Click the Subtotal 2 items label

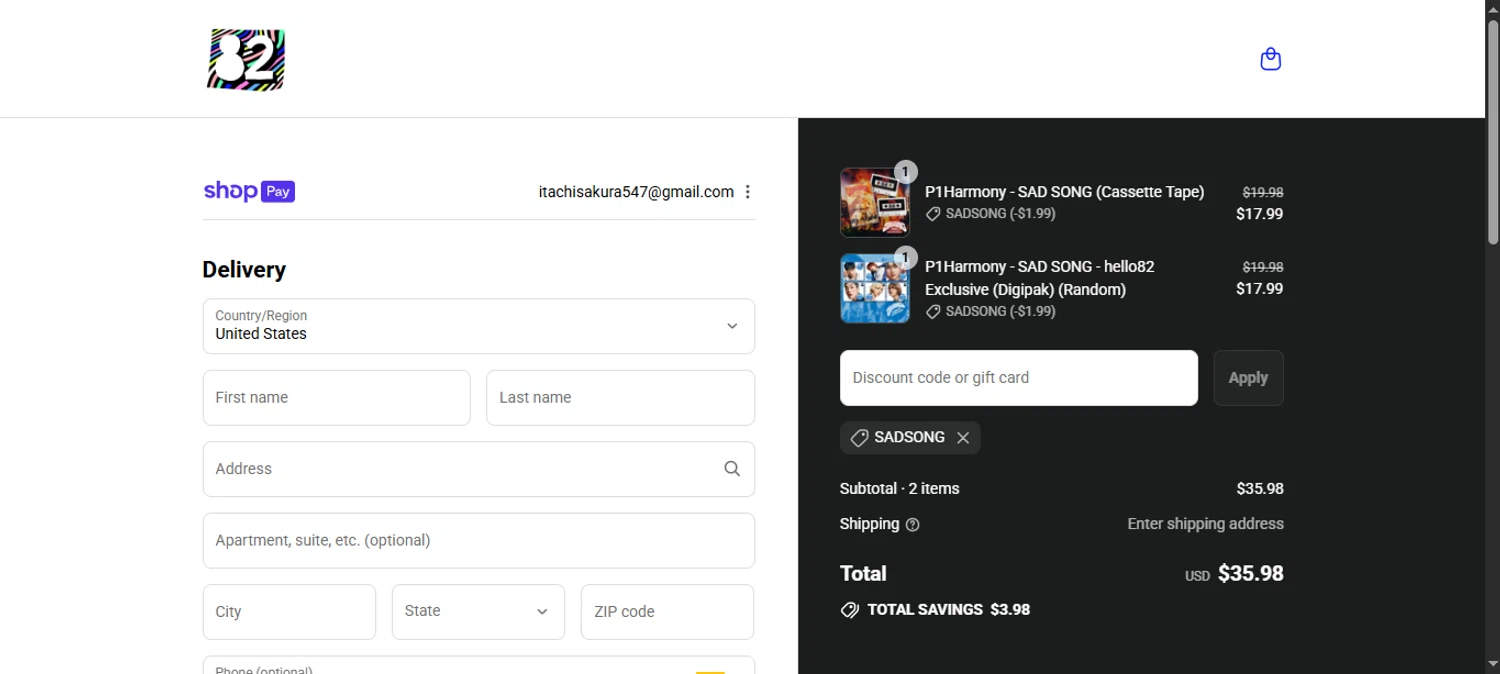(x=899, y=489)
